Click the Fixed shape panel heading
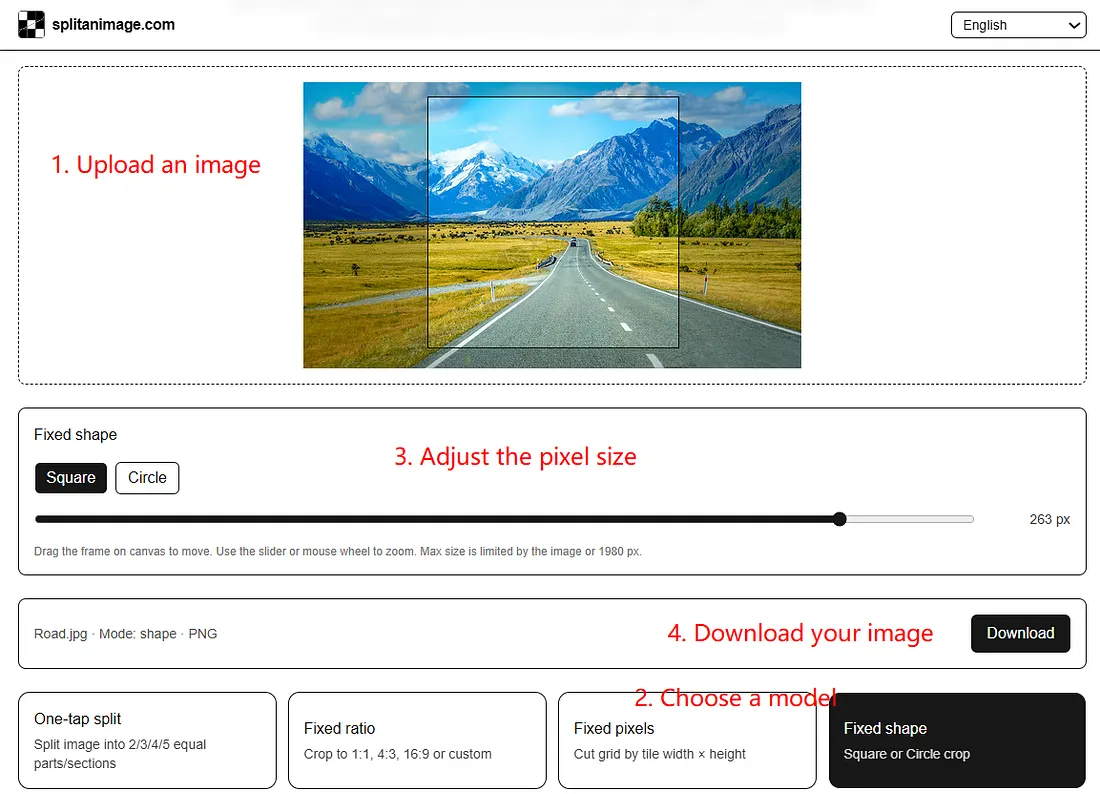Screen dimensions: 1100x794 76,435
